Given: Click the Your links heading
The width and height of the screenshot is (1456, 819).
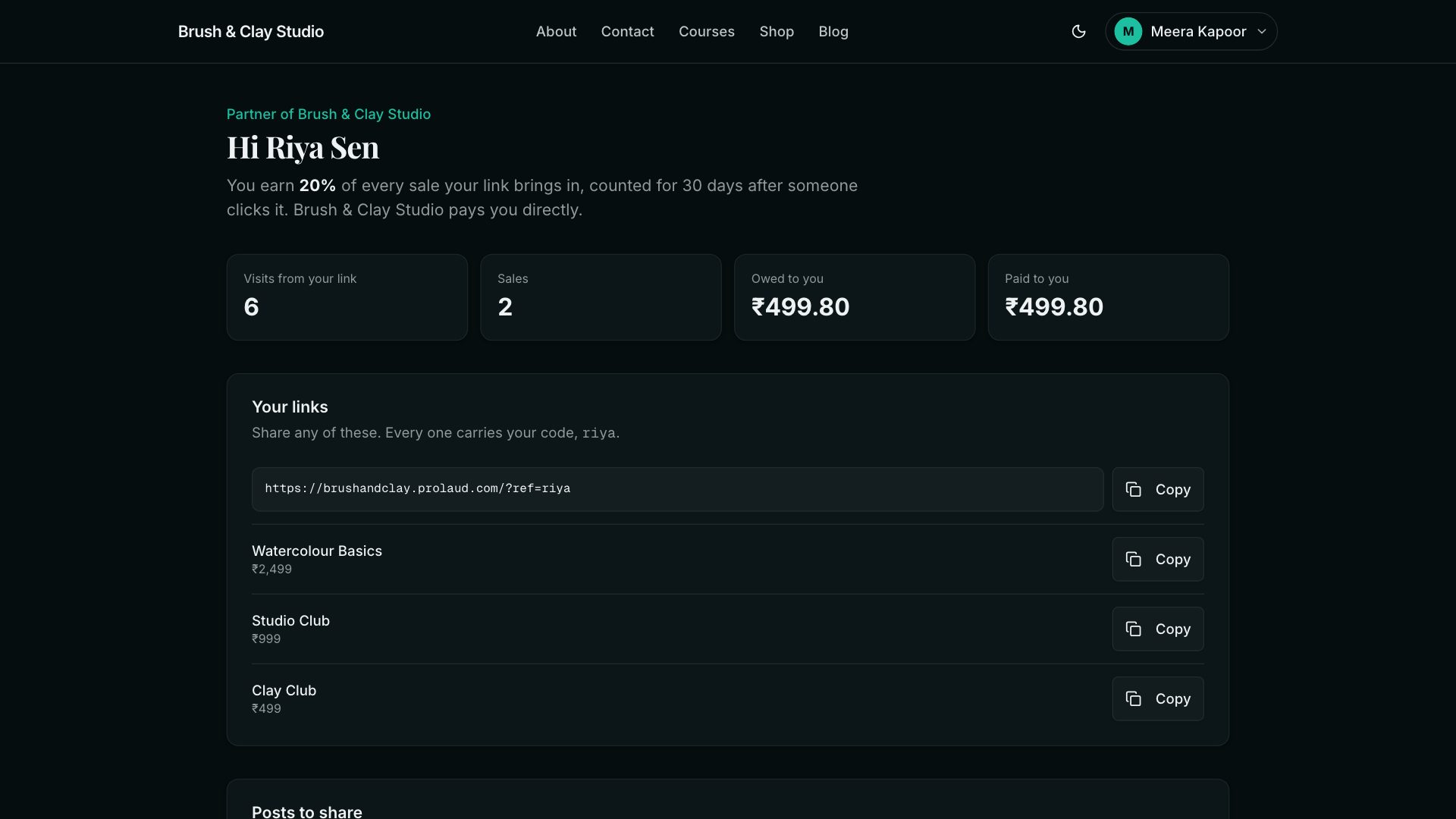Looking at the screenshot, I should pyautogui.click(x=290, y=406).
